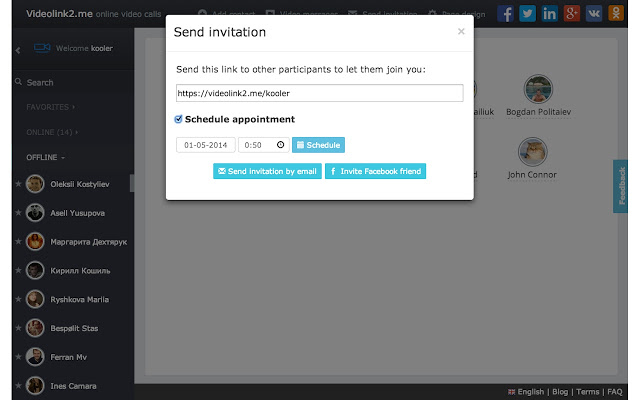This screenshot has width=640, height=400.
Task: Click the Twitter share icon
Action: tap(528, 14)
